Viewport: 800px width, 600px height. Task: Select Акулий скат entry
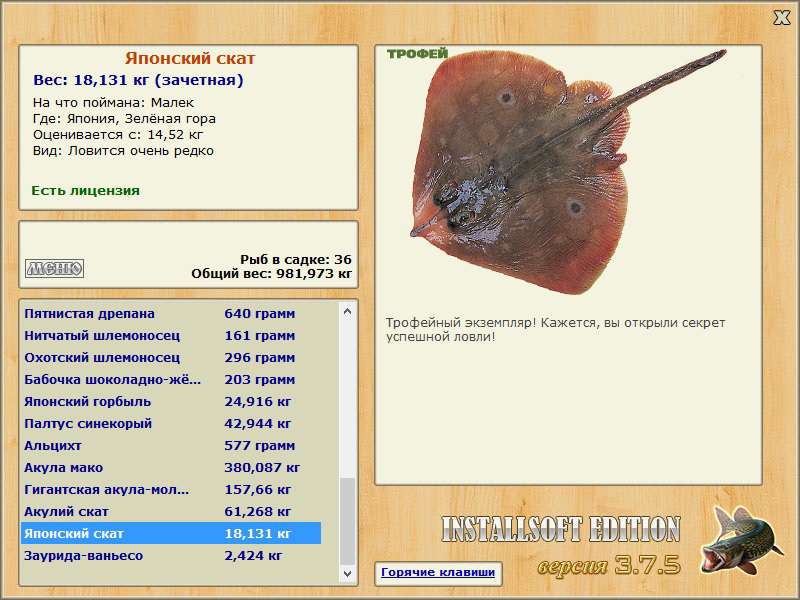click(x=171, y=511)
